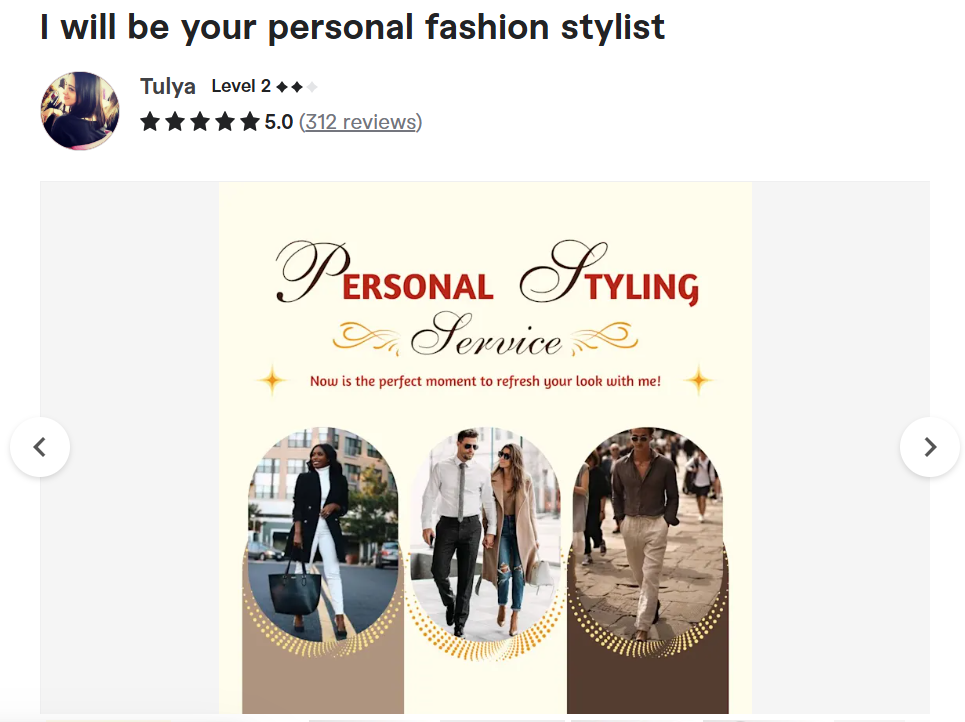This screenshot has height=722, width=965.
Task: Click the Level 2 diamond badge icons
Action: click(297, 87)
